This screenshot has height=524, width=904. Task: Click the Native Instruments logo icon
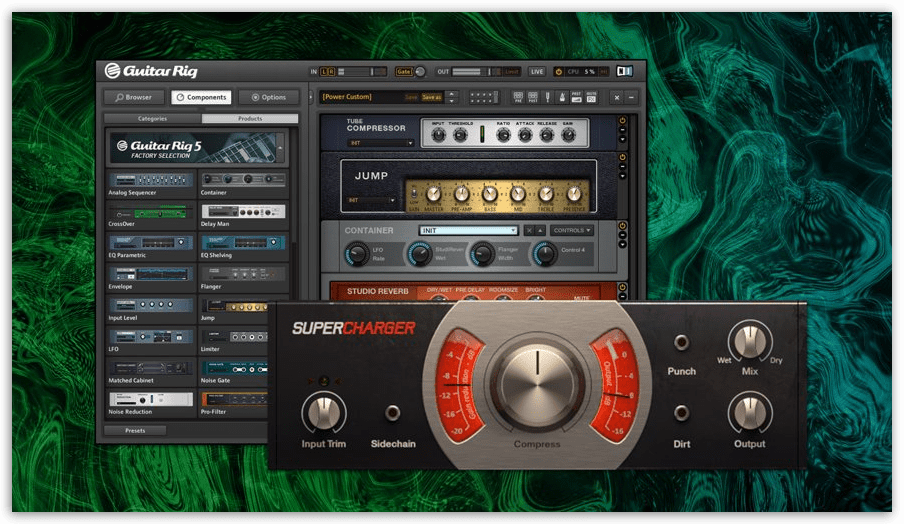coord(624,71)
